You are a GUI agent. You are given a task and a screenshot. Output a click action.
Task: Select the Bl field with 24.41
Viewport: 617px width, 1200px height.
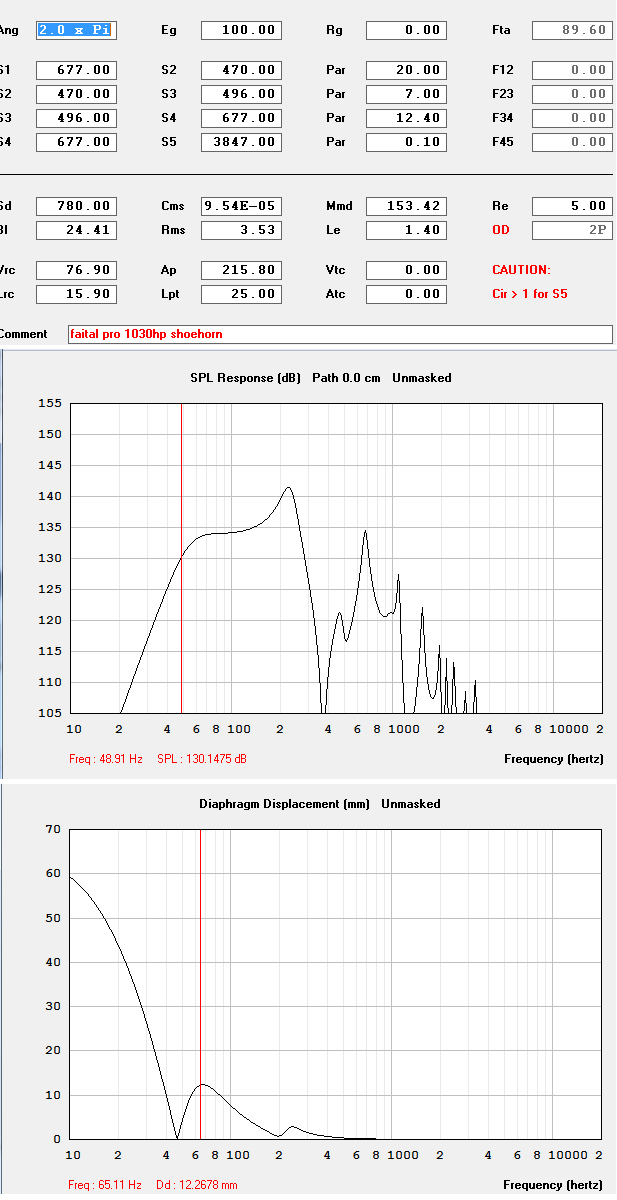pyautogui.click(x=76, y=230)
